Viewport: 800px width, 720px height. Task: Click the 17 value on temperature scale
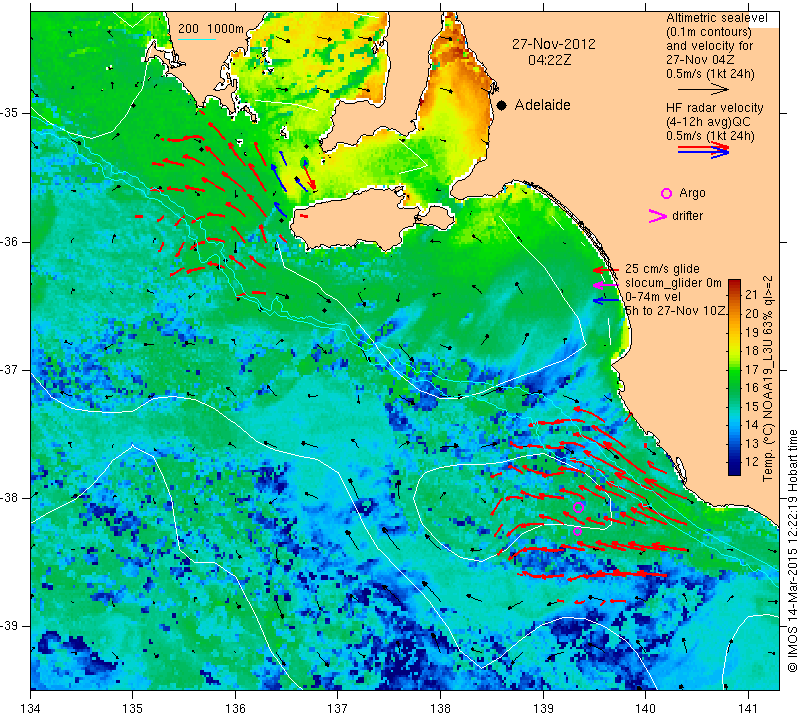(752, 369)
